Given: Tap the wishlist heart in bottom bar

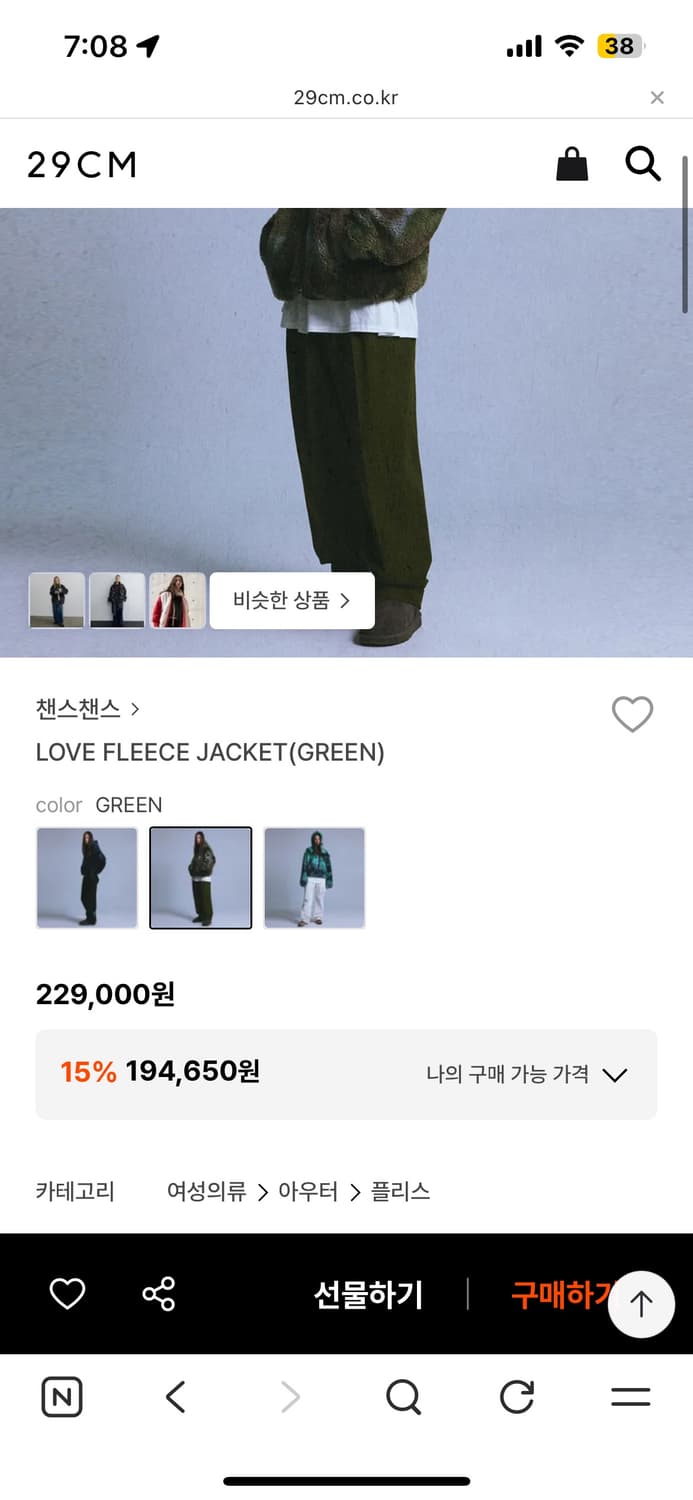Looking at the screenshot, I should [x=66, y=1293].
